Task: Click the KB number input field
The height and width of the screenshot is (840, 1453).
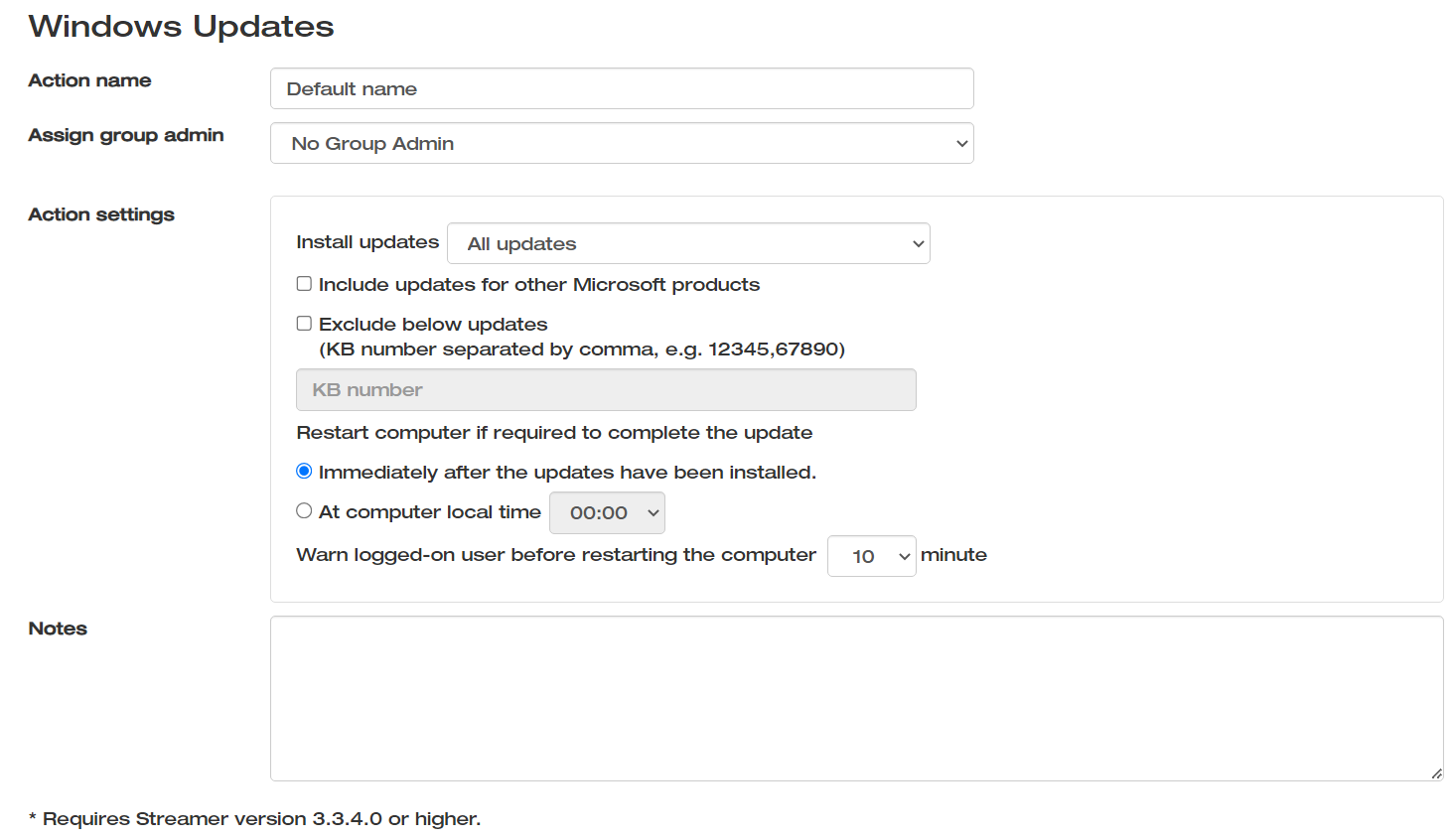Action: coord(606,389)
